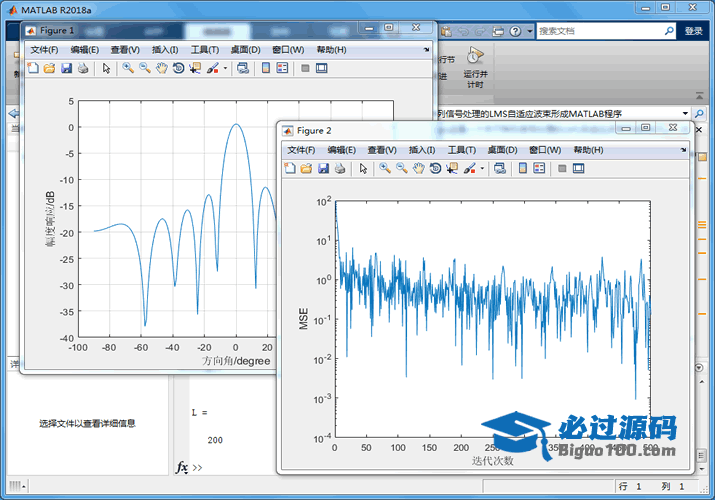Select Pan hand tool in Figure 2
The height and width of the screenshot is (500, 715).
(x=419, y=169)
